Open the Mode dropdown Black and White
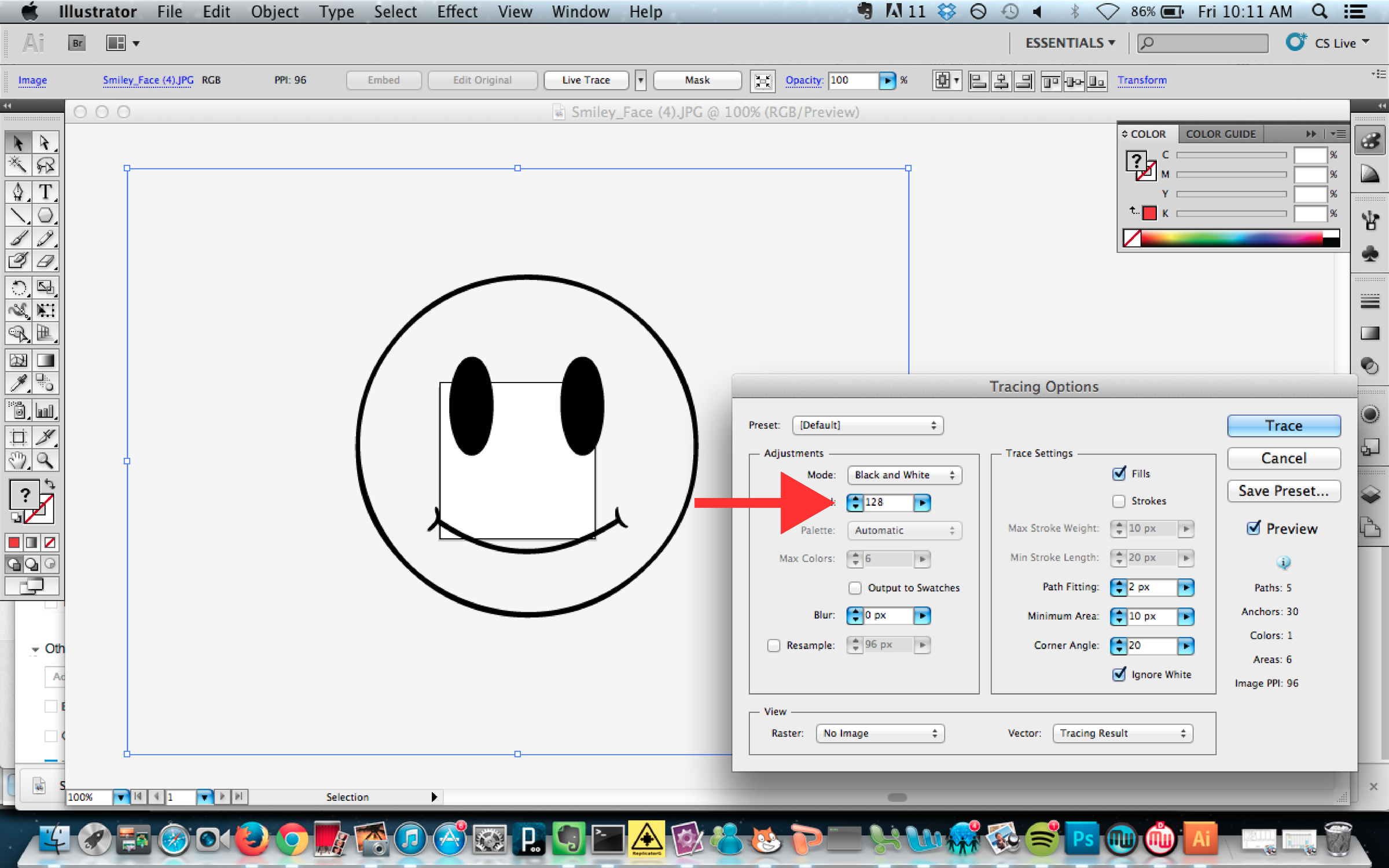 click(905, 475)
